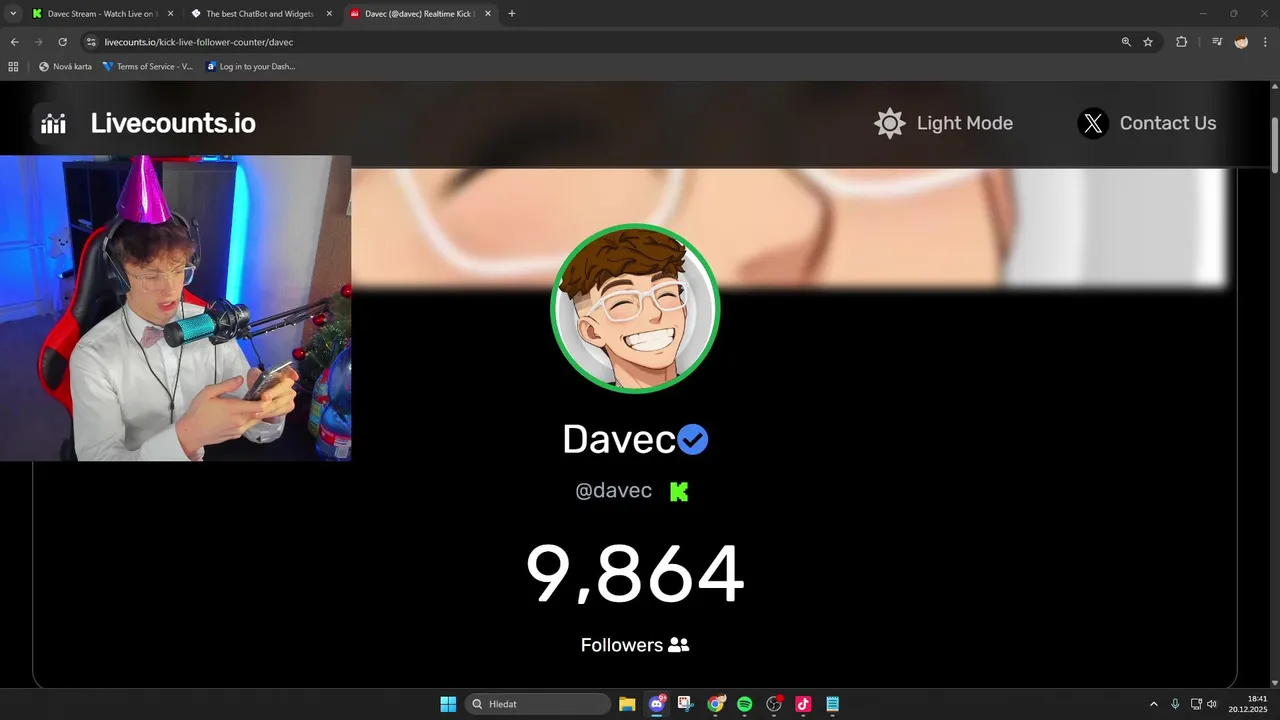Open the Windows Start menu
The height and width of the screenshot is (720, 1280).
448,704
